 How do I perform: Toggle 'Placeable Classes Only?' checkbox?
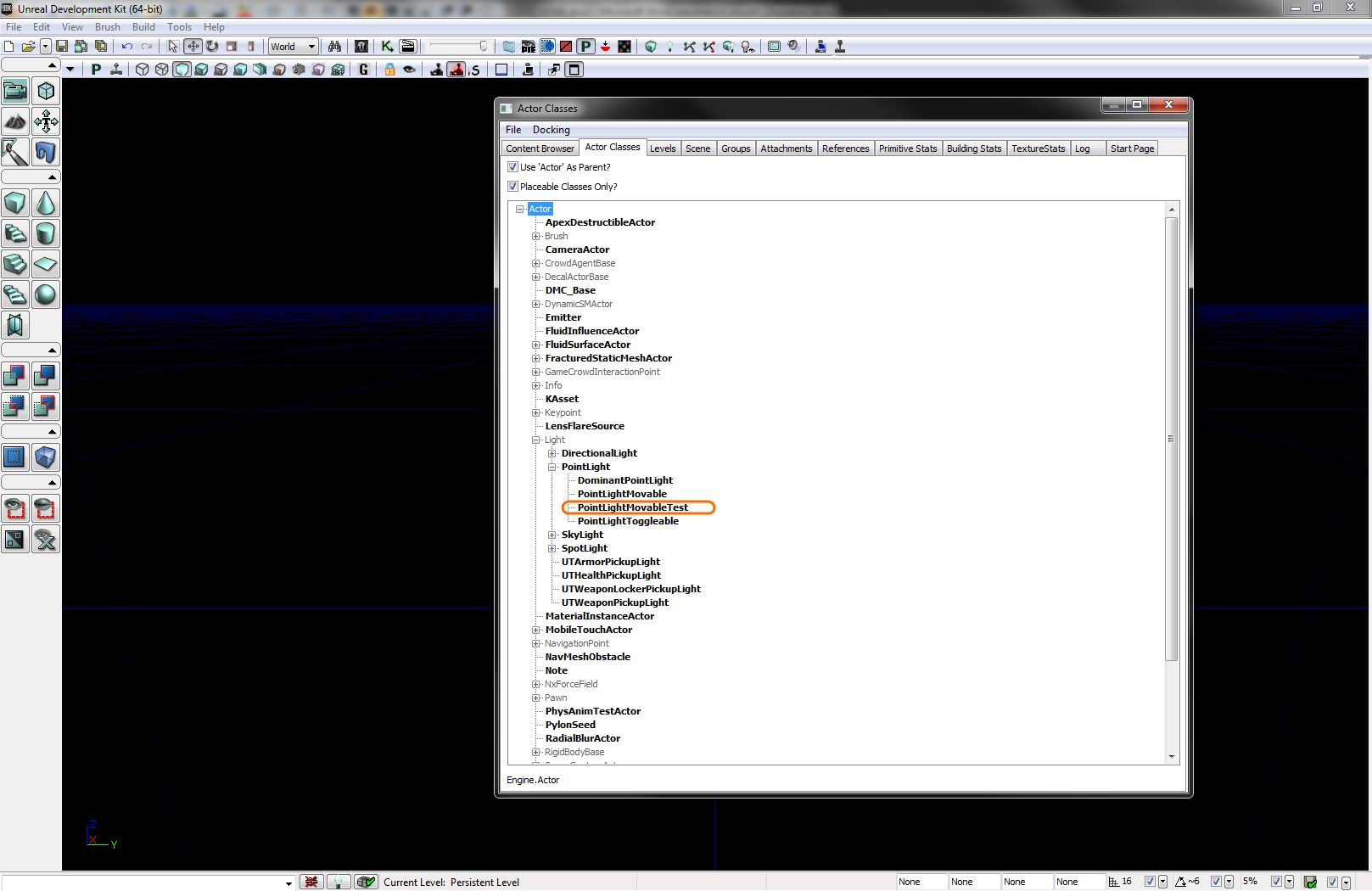pos(512,187)
